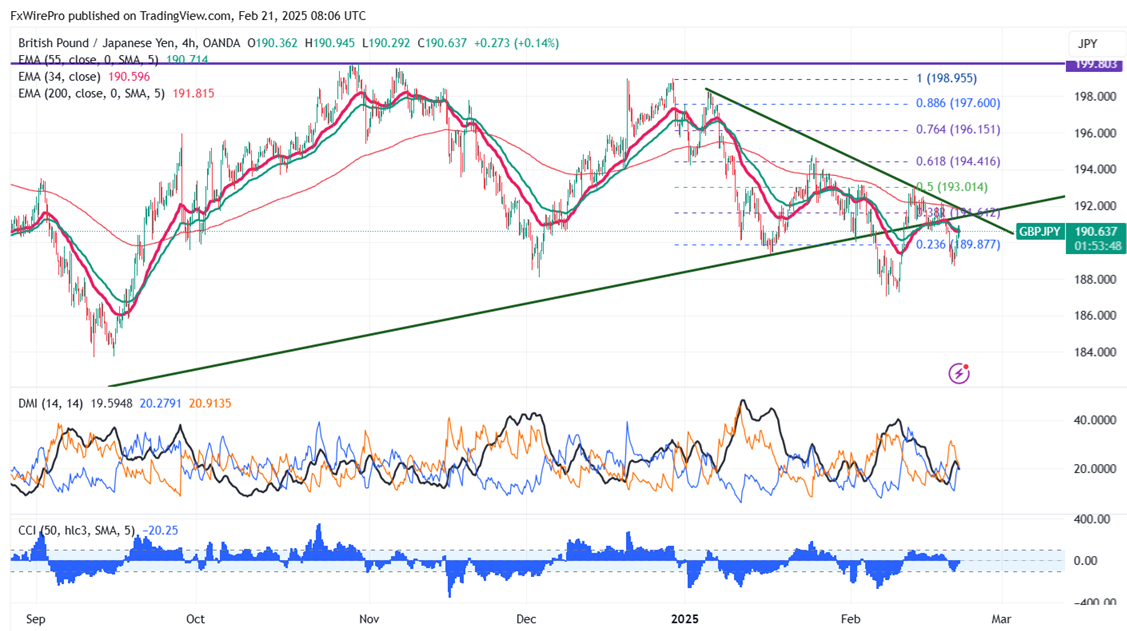Click the 194.000 price axis label

pos(1096,169)
